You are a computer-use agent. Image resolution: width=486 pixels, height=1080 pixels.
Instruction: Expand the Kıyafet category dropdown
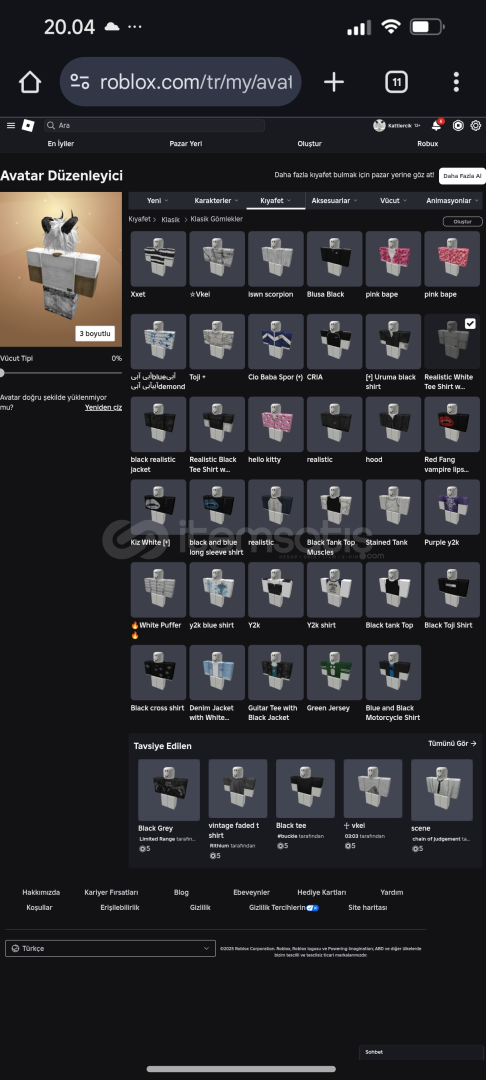click(x=275, y=200)
